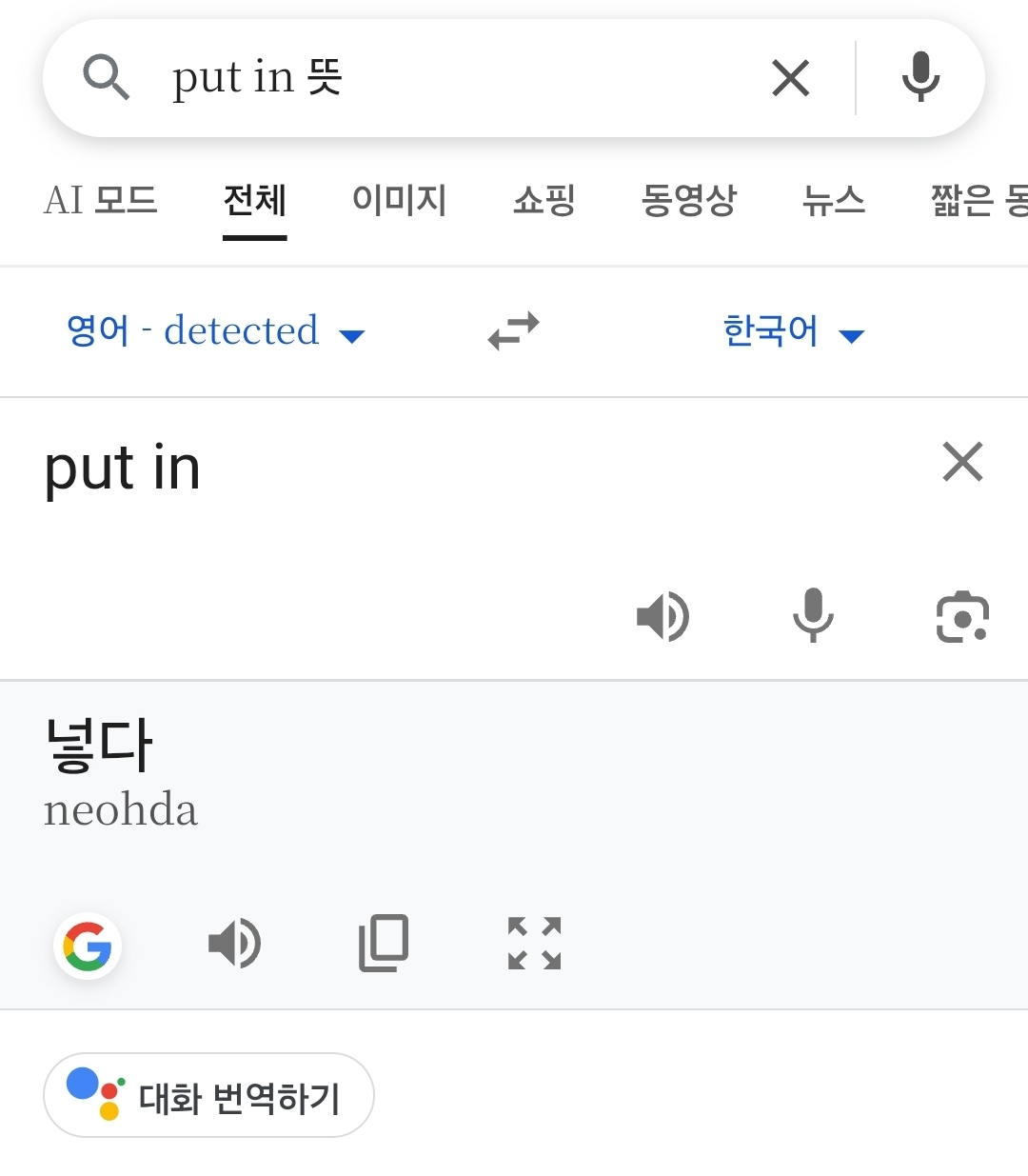This screenshot has width=1028, height=1176.
Task: Start voice search from search bar
Action: pos(919,78)
